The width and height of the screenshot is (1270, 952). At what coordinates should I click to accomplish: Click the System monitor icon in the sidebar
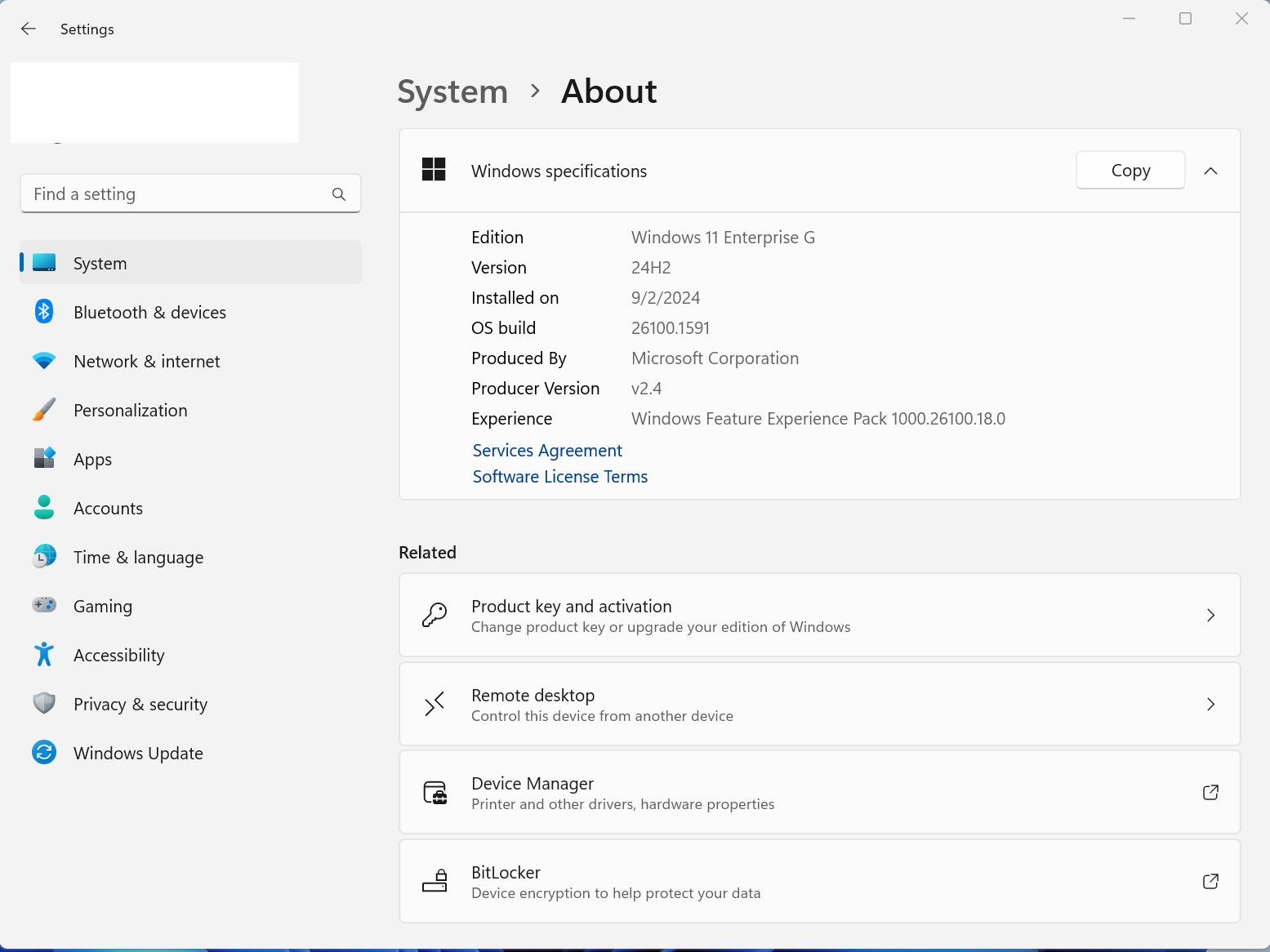click(x=44, y=263)
